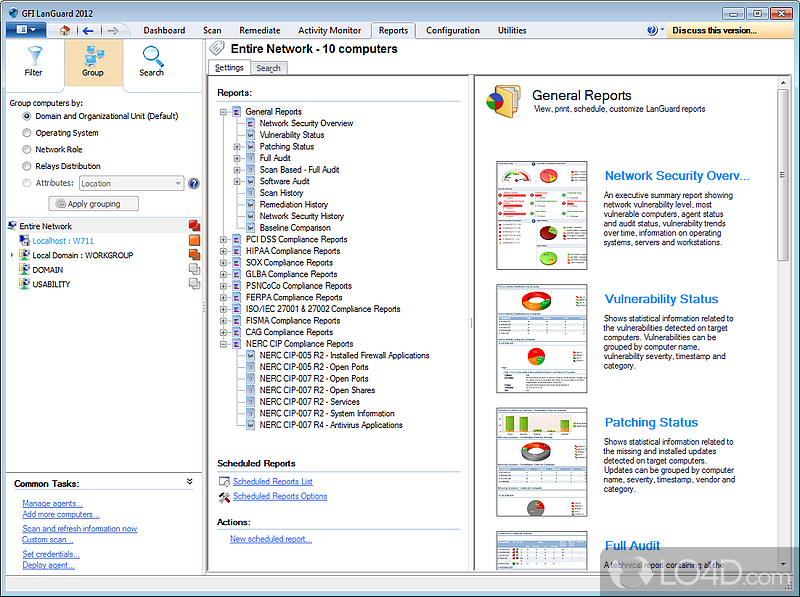Expand PCI DSS Compliance Reports node

[223, 240]
